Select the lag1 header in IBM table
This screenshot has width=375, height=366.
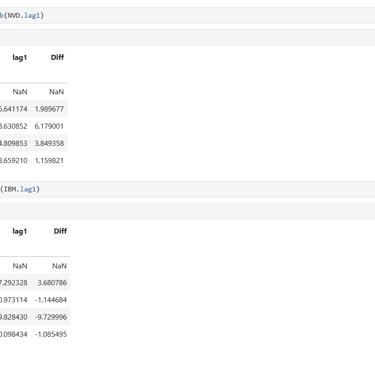20,232
